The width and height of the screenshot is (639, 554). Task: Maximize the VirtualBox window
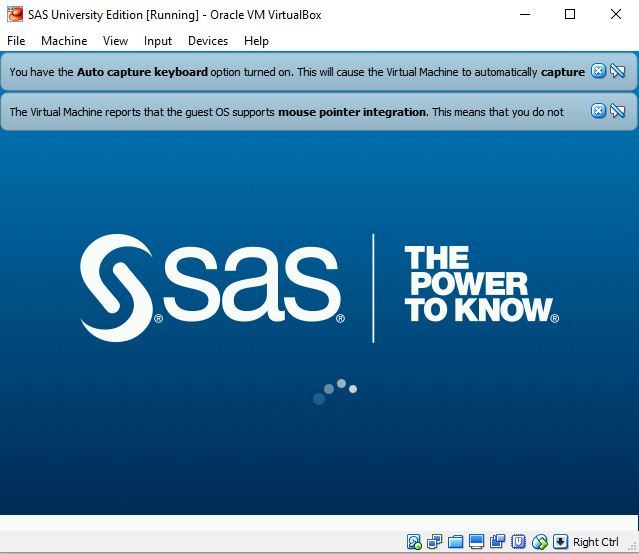570,14
